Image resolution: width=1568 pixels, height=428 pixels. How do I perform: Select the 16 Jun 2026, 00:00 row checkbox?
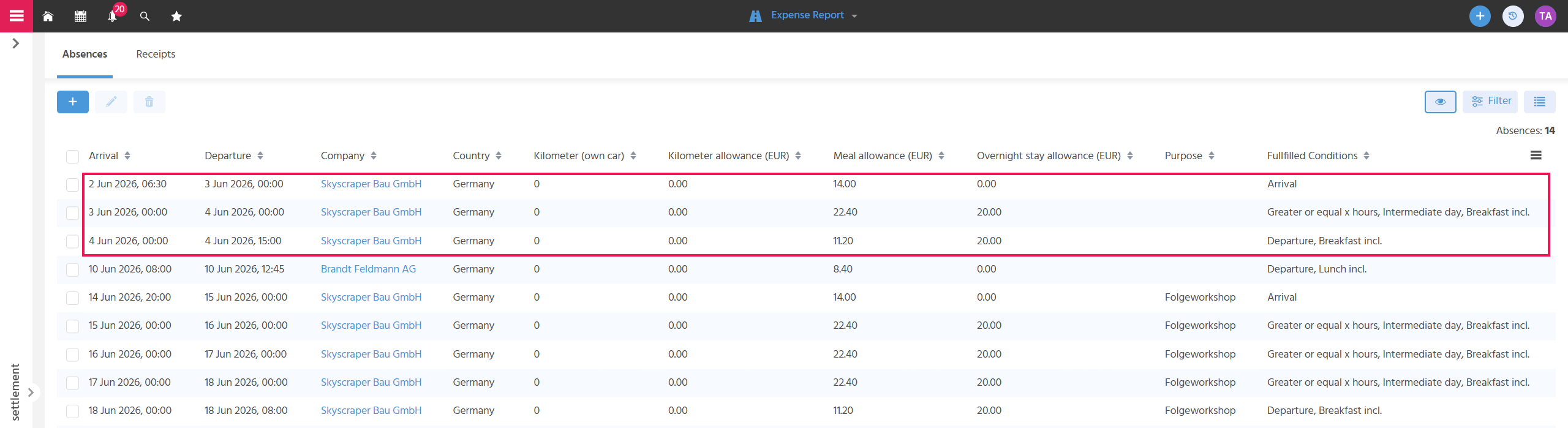(72, 355)
